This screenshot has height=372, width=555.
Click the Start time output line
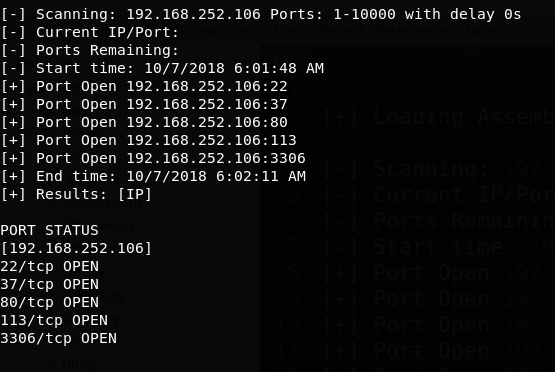pyautogui.click(x=162, y=68)
